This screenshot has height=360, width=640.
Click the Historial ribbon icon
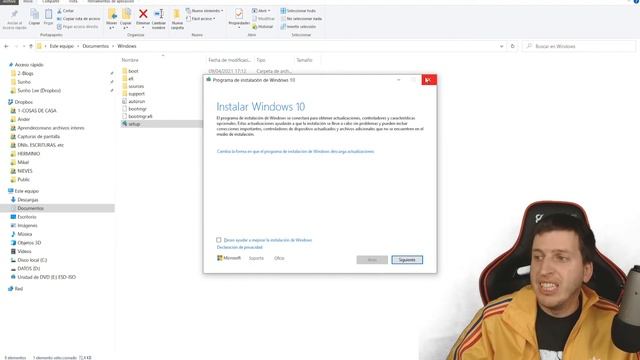(x=255, y=27)
